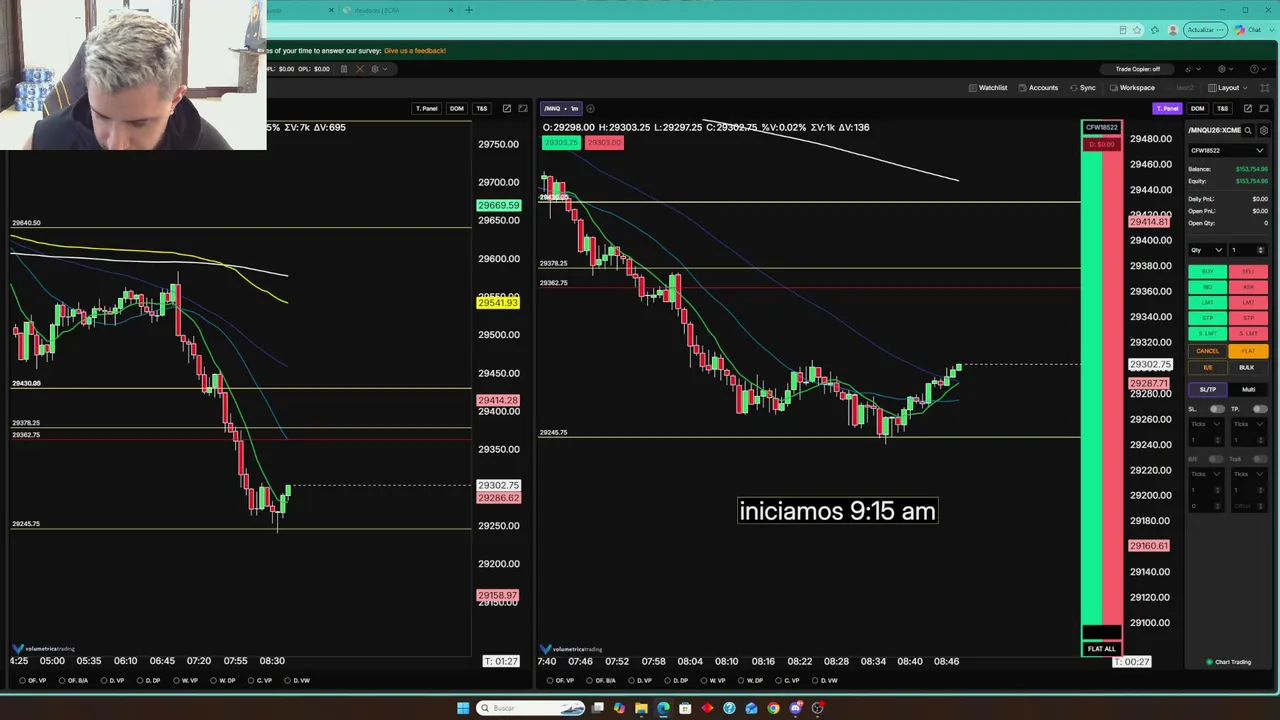Maximize the left chart panel
The image size is (1280, 720).
[x=523, y=108]
